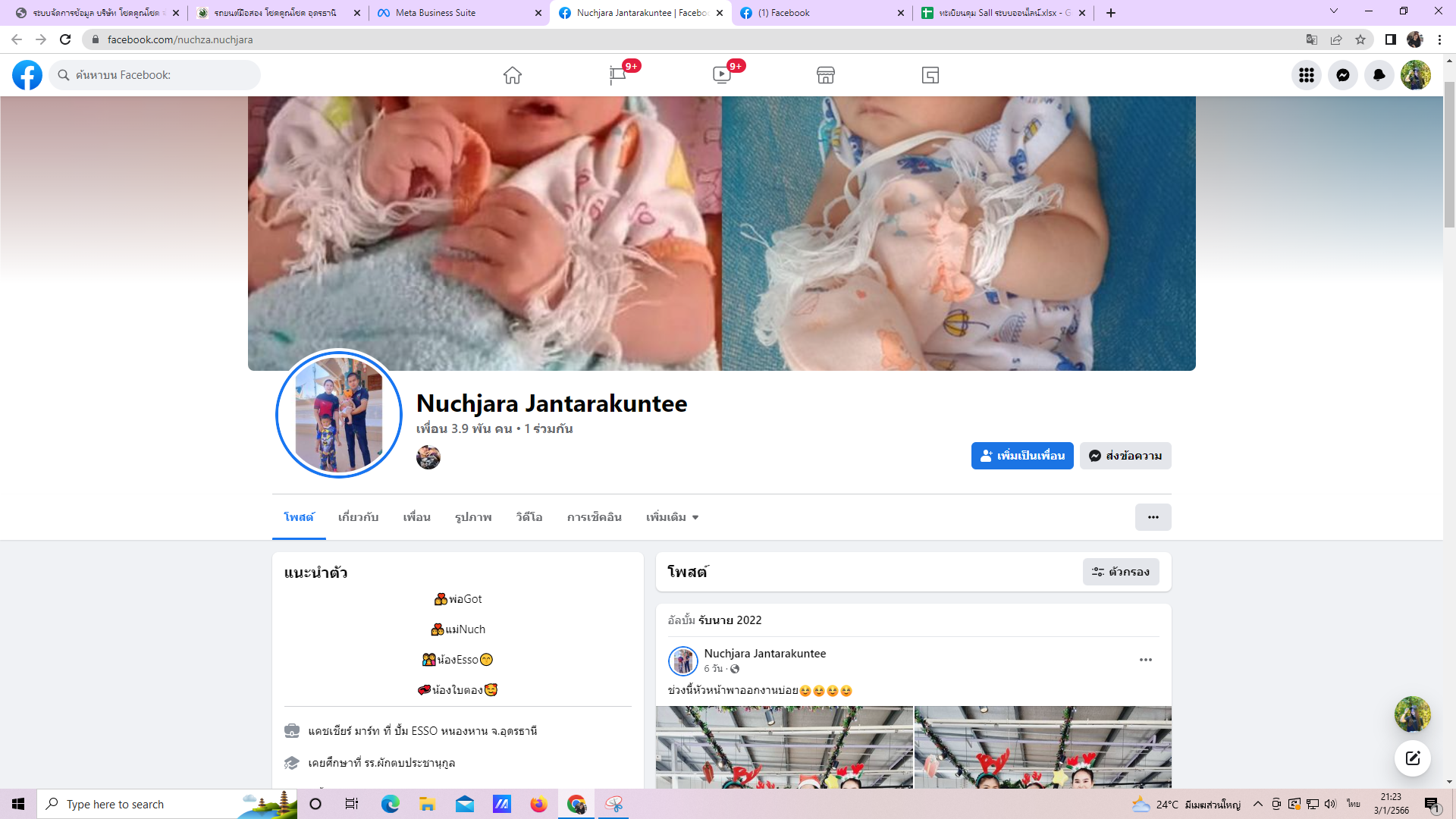Click the new message compose icon
Image resolution: width=1456 pixels, height=819 pixels.
(x=1412, y=758)
